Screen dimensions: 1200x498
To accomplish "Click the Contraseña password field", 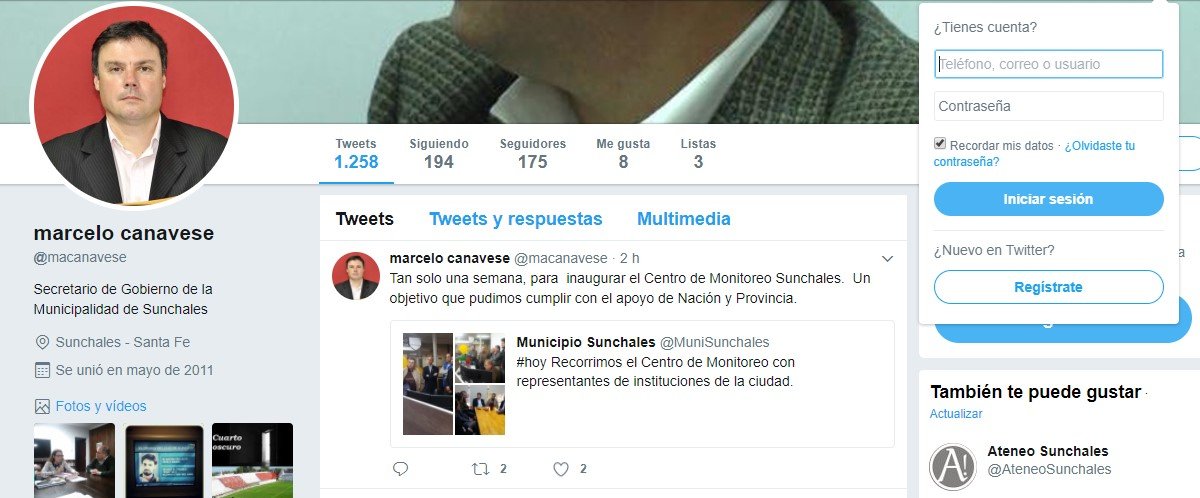I will point(1049,106).
